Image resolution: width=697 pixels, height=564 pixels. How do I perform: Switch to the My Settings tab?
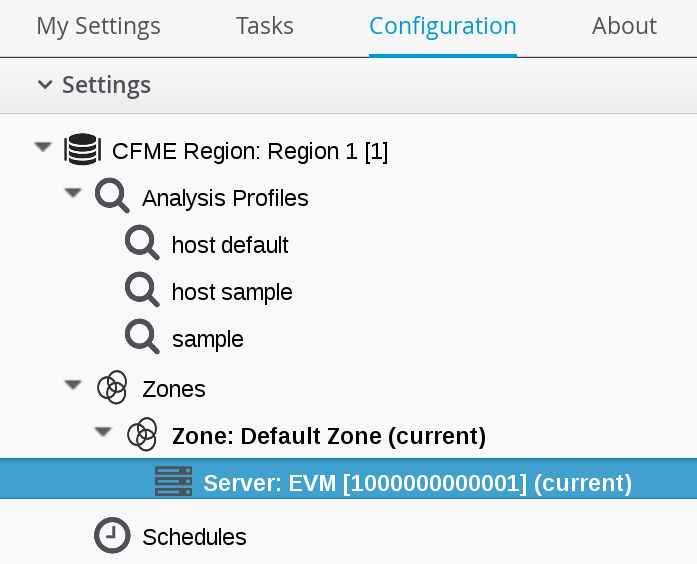click(98, 26)
